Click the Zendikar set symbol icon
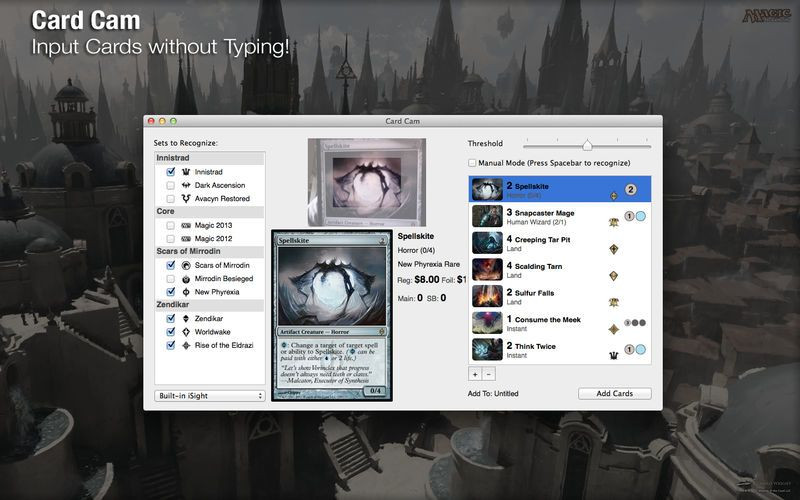The height and width of the screenshot is (500, 800). 186,318
